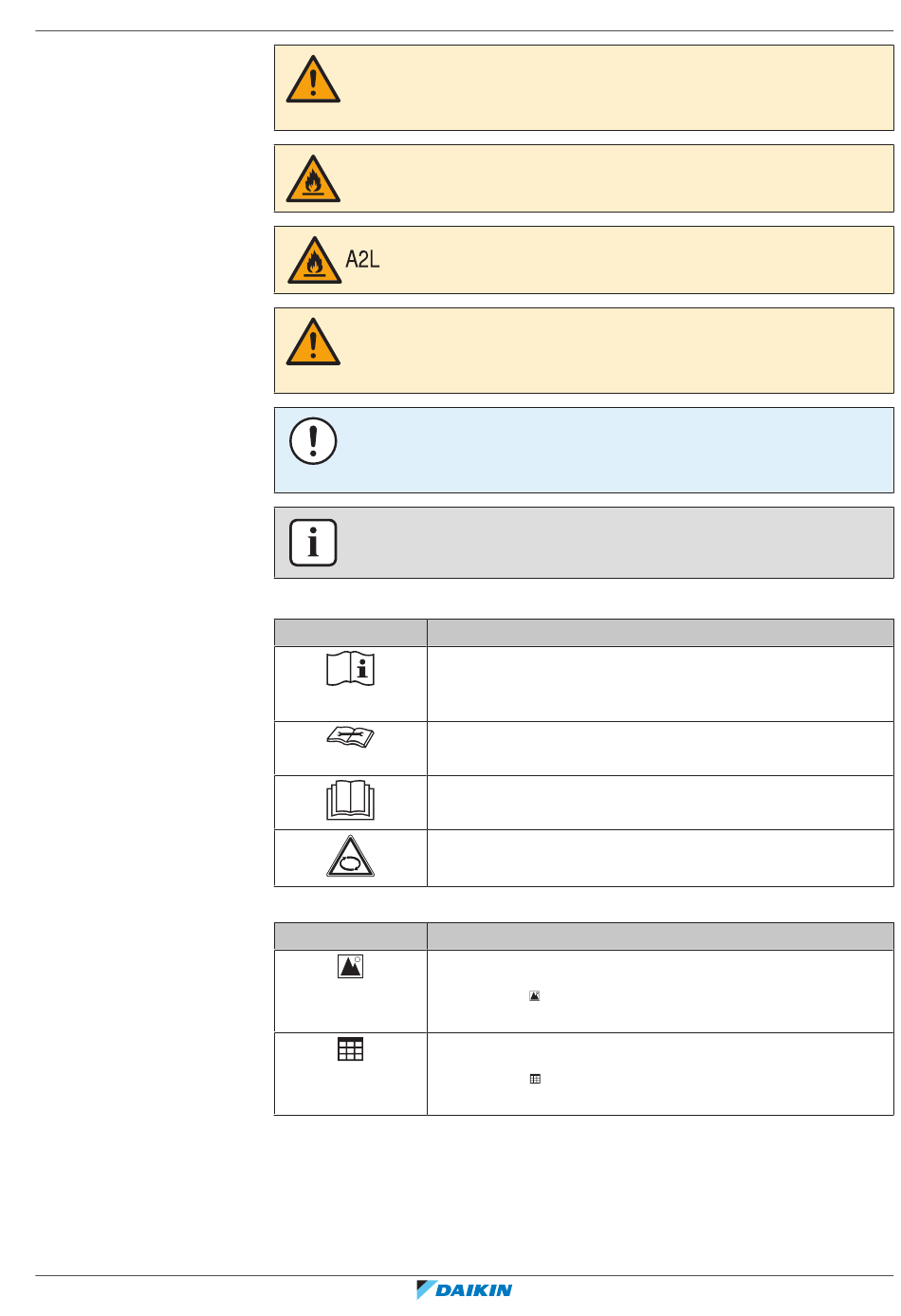Click the flame hazard triangle without A2L label

pyautogui.click(x=313, y=178)
